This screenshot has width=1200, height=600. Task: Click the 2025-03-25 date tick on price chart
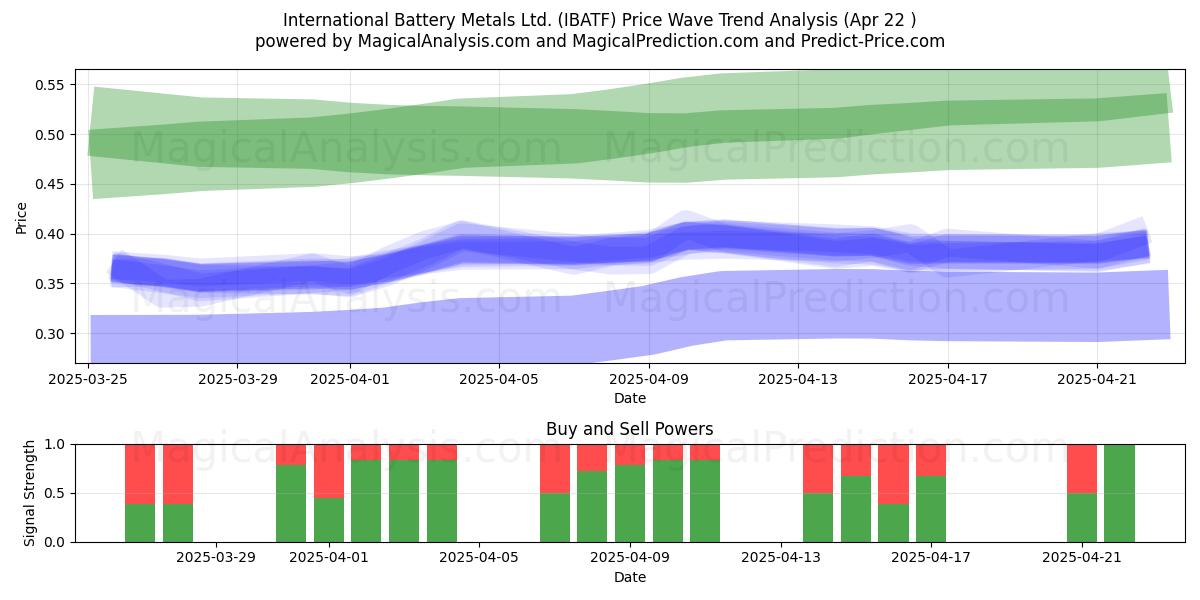tap(89, 379)
